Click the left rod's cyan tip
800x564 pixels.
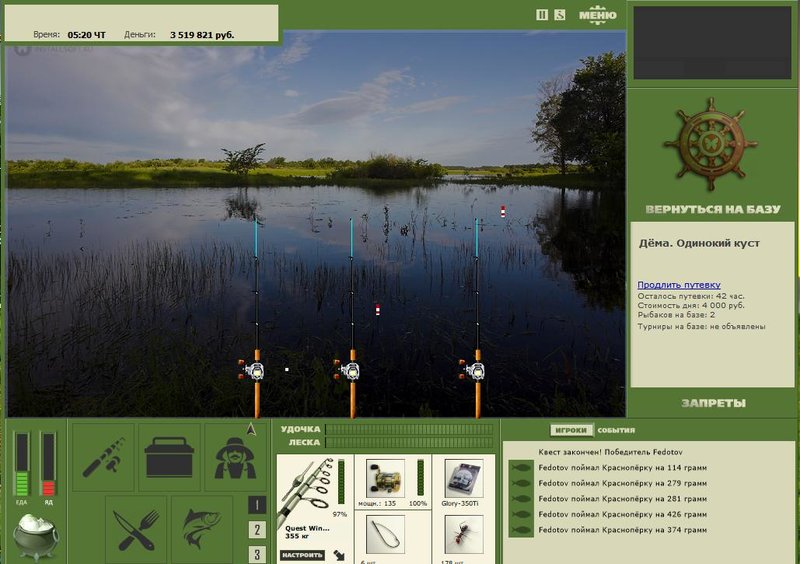click(x=256, y=238)
